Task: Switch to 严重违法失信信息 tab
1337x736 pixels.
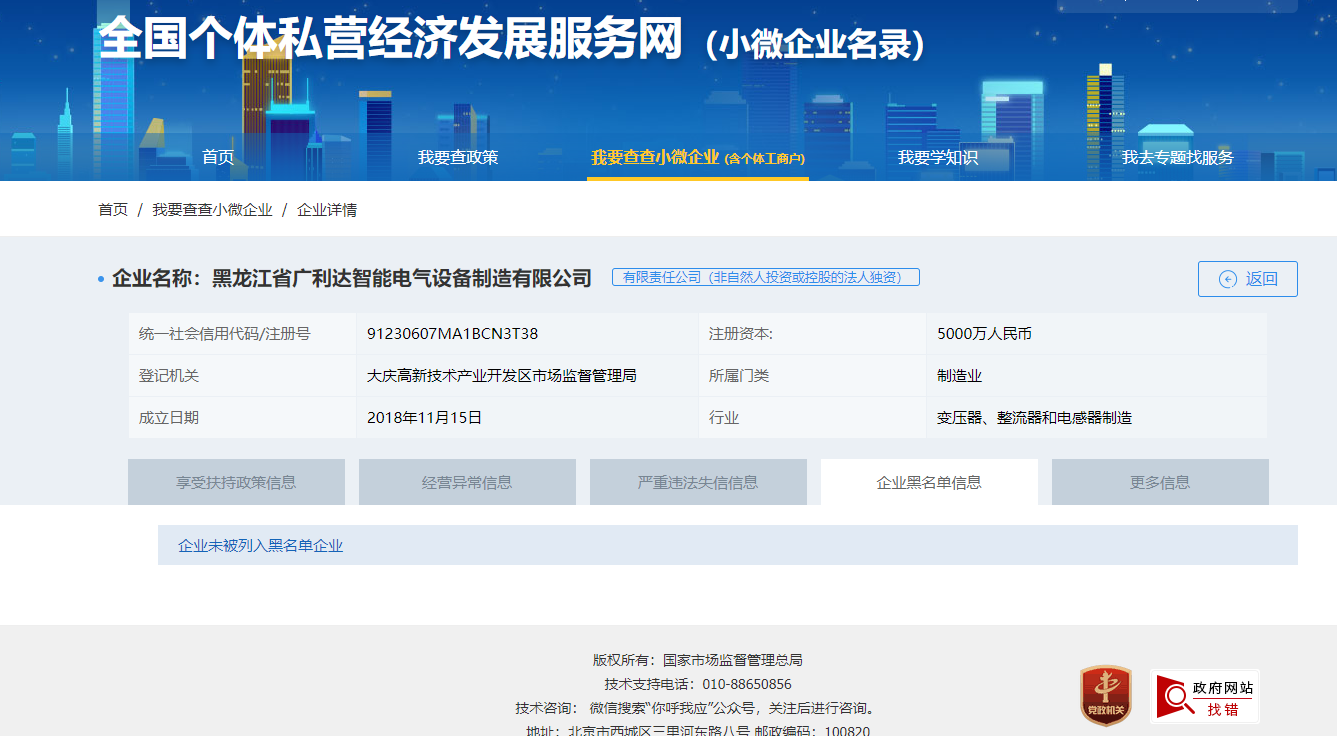Action: (x=698, y=482)
